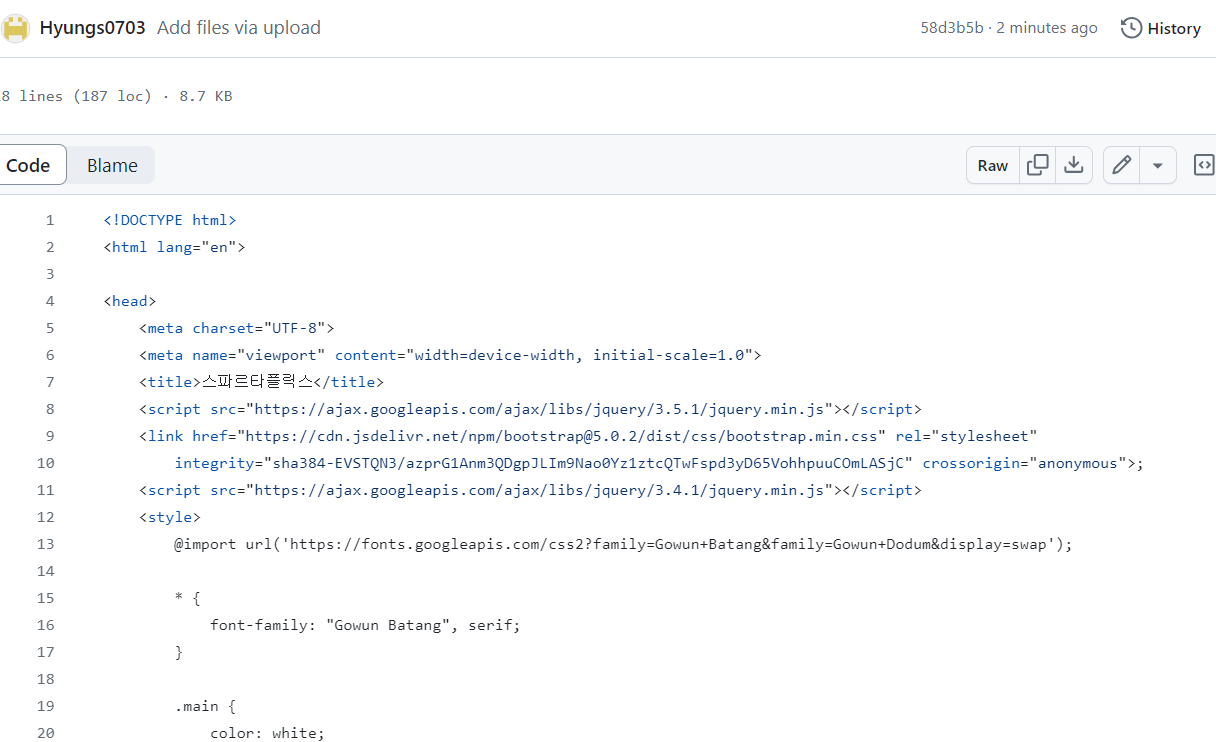Select line number 12
Viewport: 1216px width, 742px height.
45,517
